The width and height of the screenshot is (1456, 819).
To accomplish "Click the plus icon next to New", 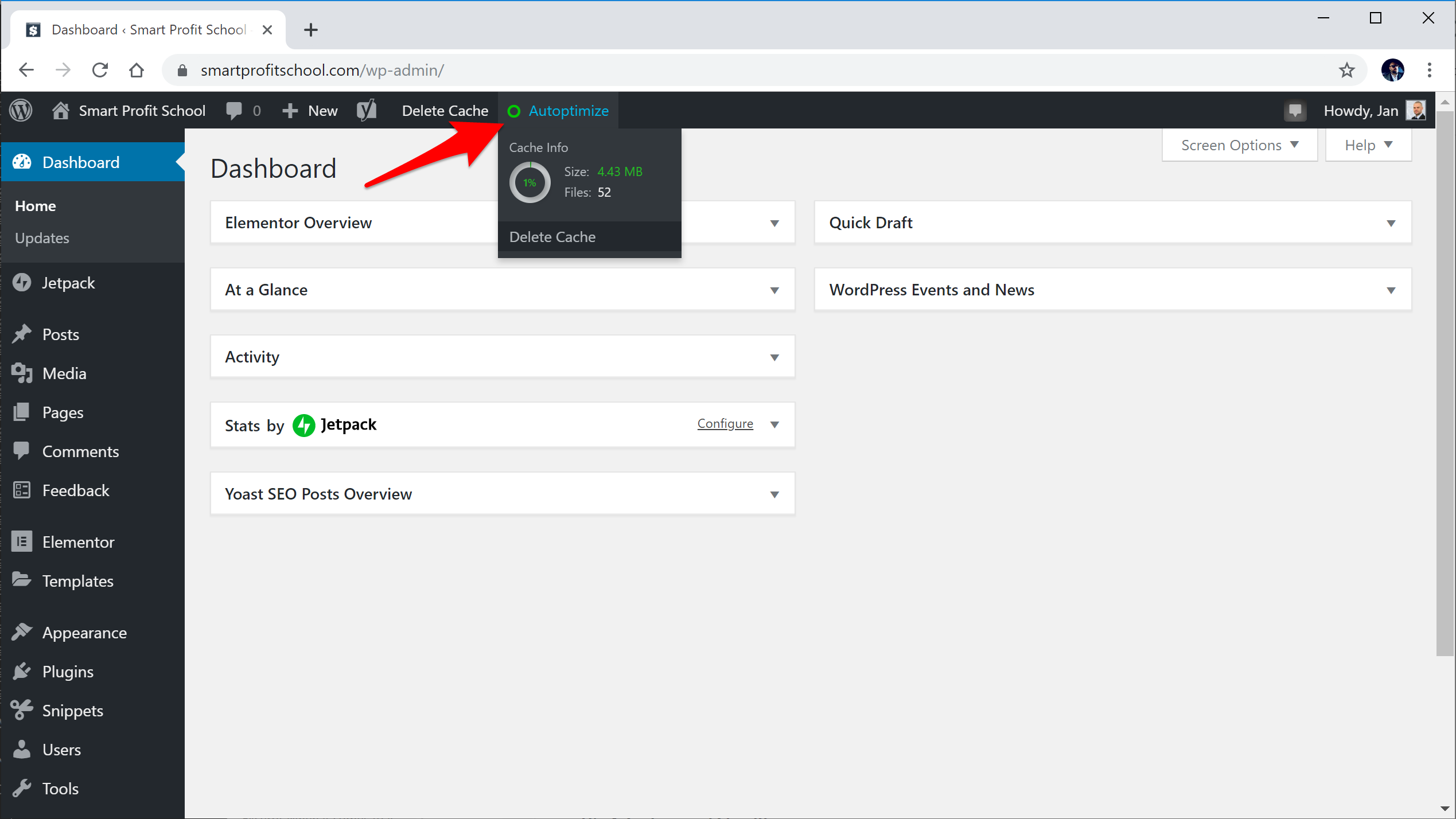I will tap(290, 111).
